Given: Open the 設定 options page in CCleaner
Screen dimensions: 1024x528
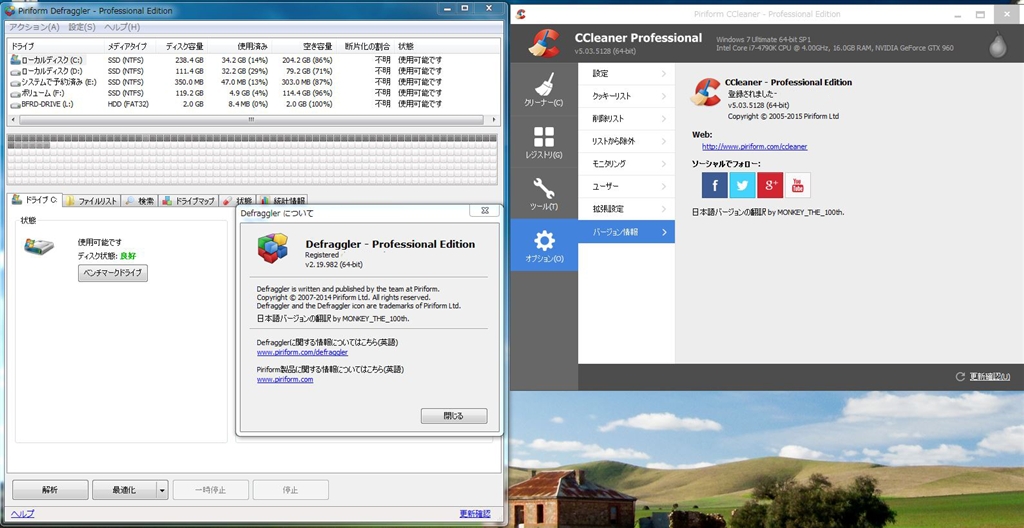Looking at the screenshot, I should (x=626, y=74).
